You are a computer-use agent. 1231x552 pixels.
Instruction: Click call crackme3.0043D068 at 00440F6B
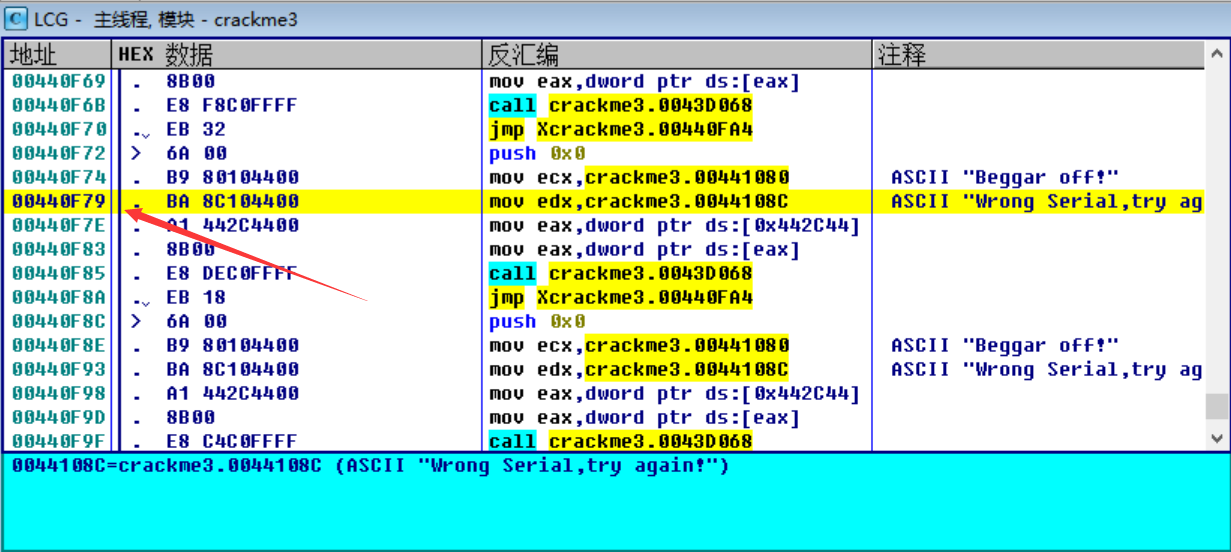coord(621,105)
